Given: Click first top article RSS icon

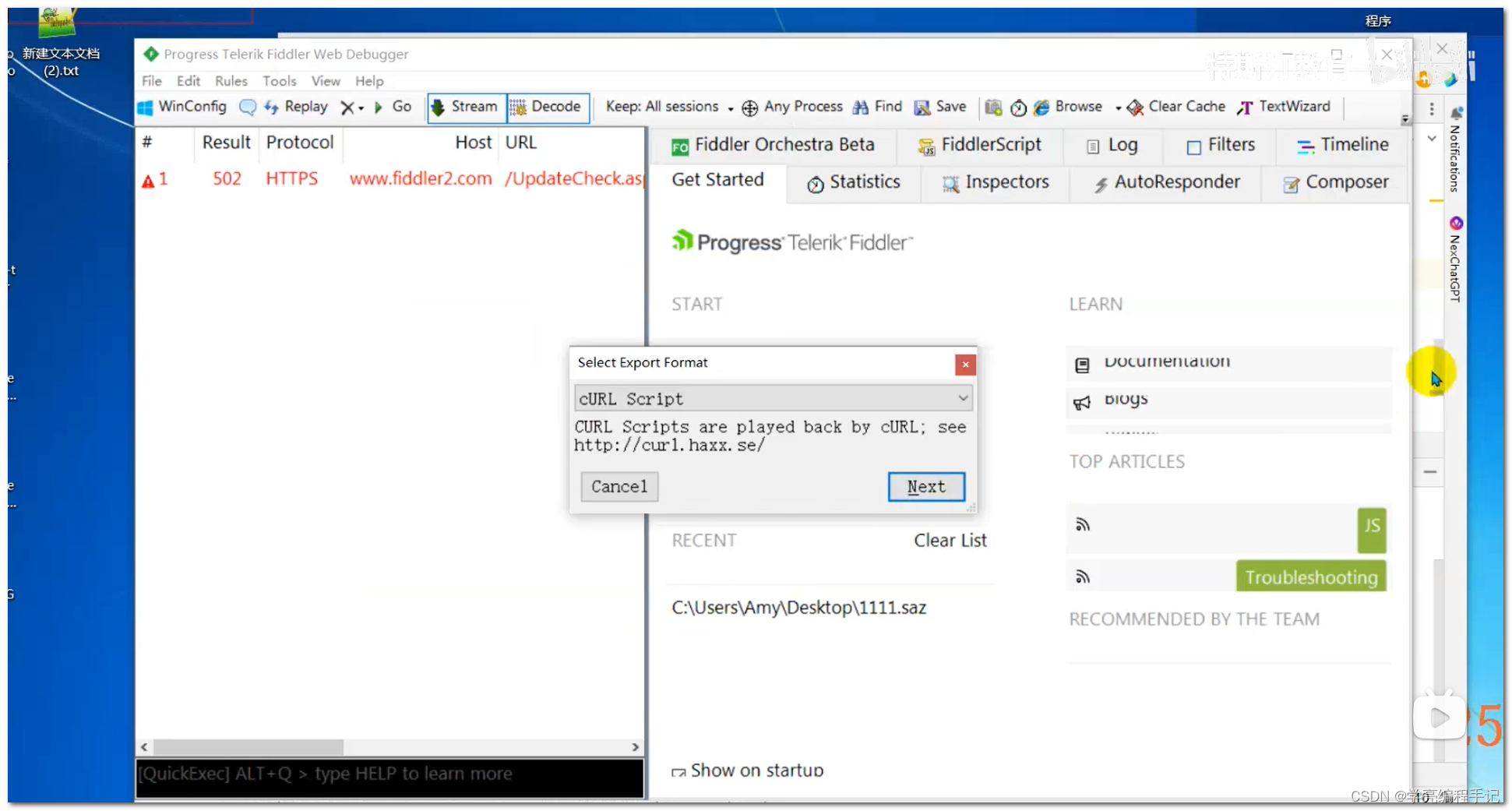Looking at the screenshot, I should [1083, 525].
